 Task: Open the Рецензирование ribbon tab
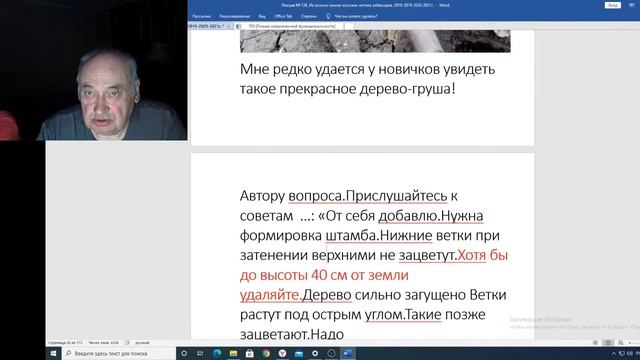(x=234, y=16)
